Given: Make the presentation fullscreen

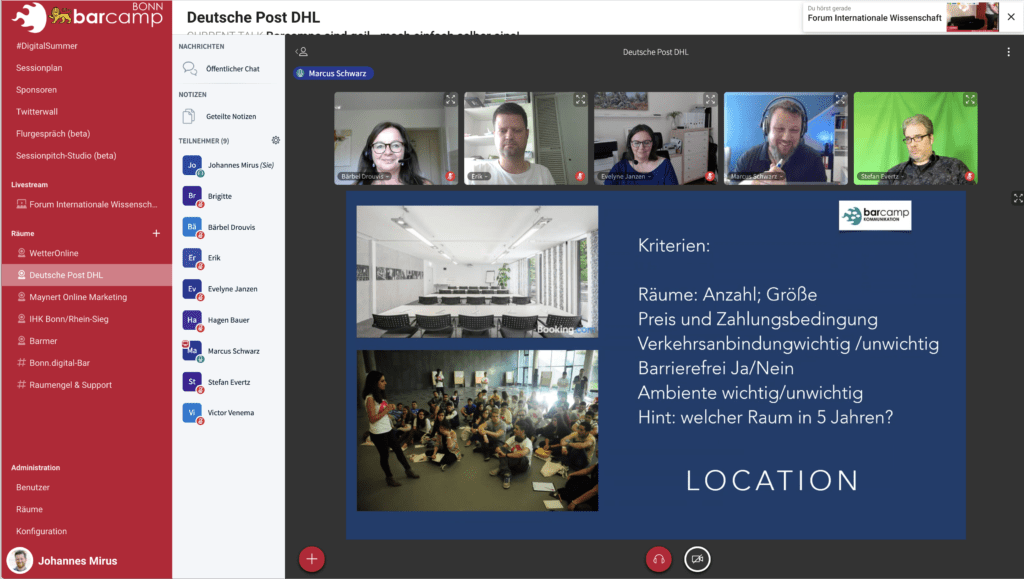Looking at the screenshot, I should [1017, 198].
